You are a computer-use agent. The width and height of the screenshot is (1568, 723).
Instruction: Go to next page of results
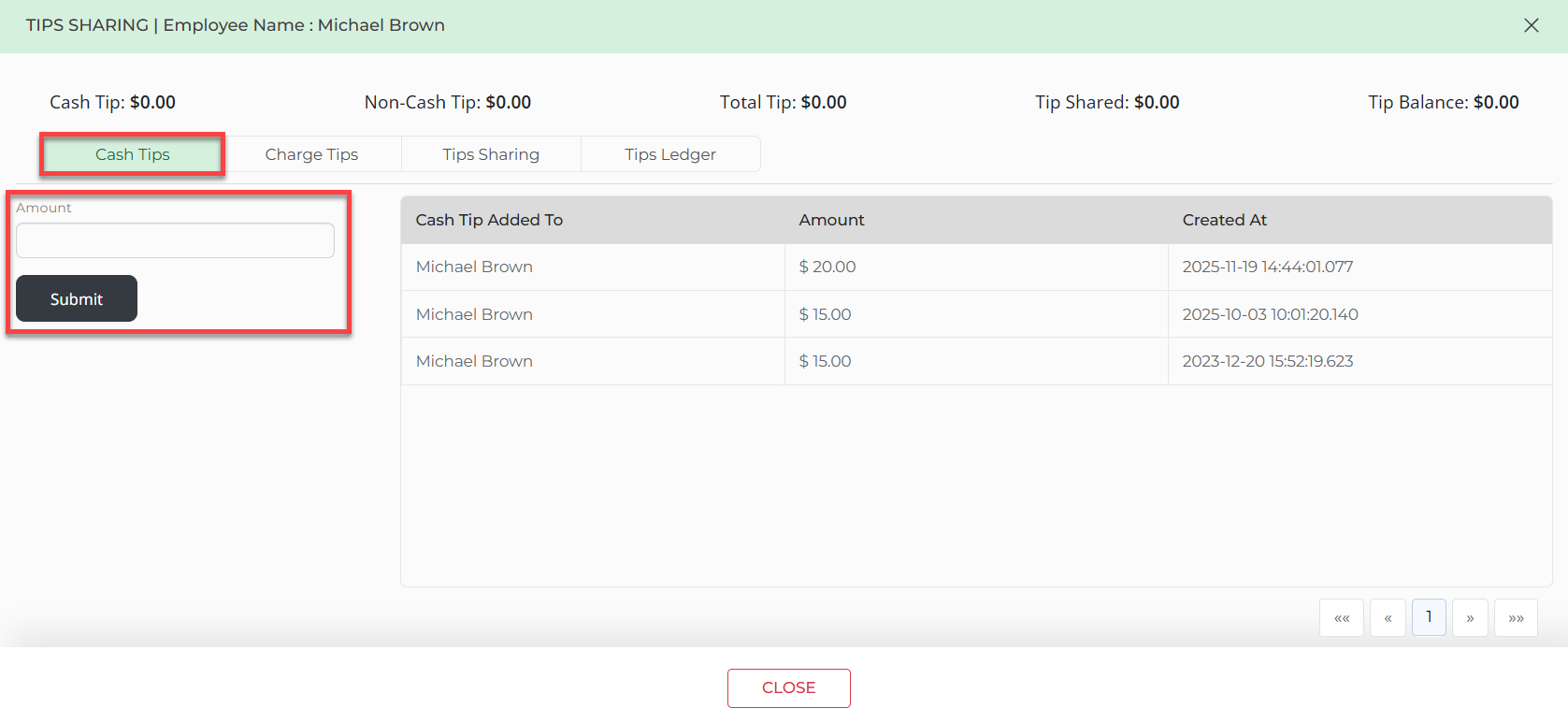coord(1470,618)
